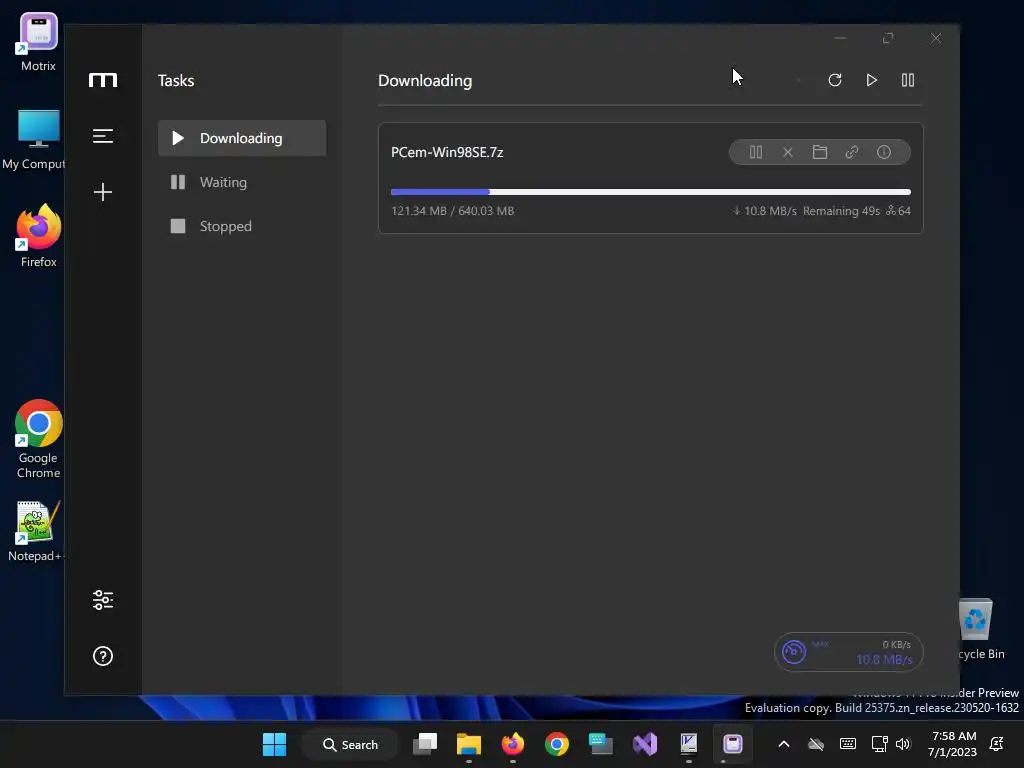1024x768 pixels.
Task: Click the download progress bar
Action: (x=650, y=192)
